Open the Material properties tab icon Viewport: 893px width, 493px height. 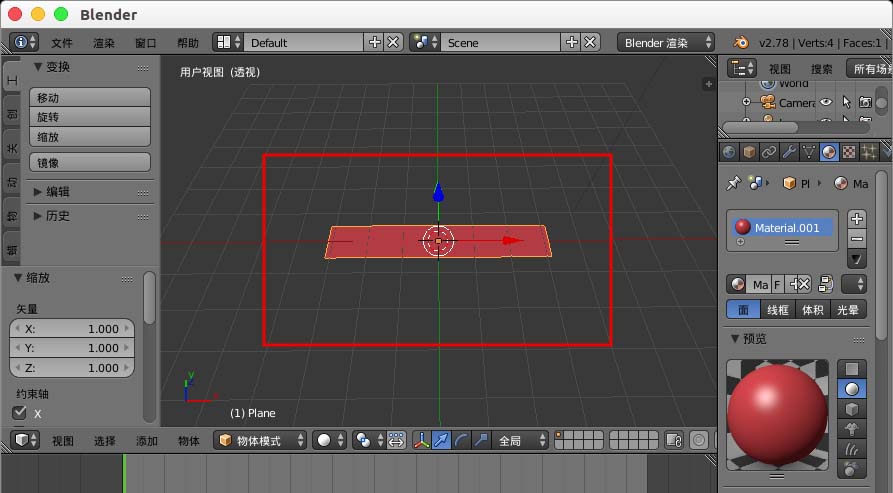tap(829, 152)
